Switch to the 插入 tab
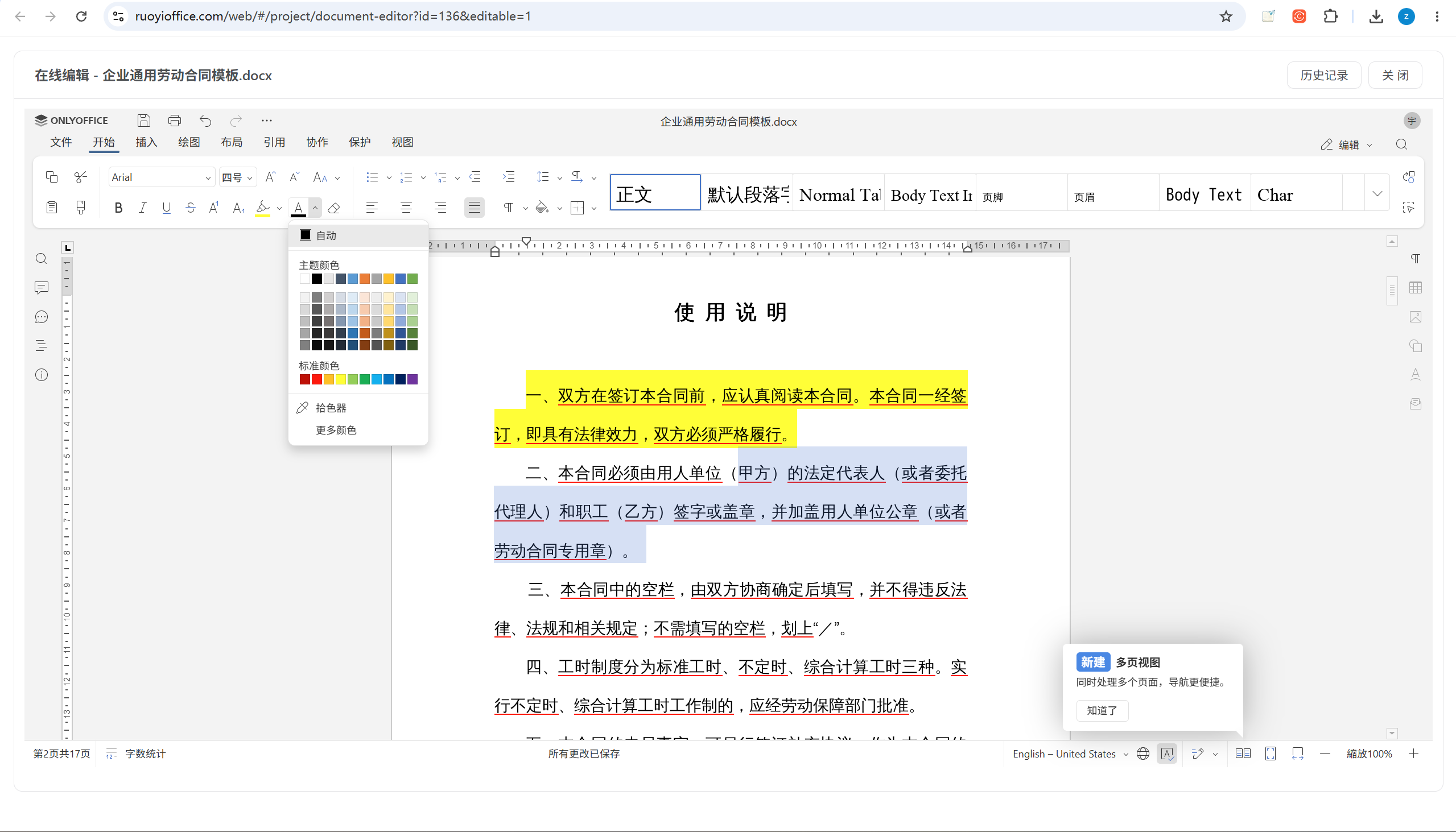This screenshot has width=1456, height=832. point(146,142)
